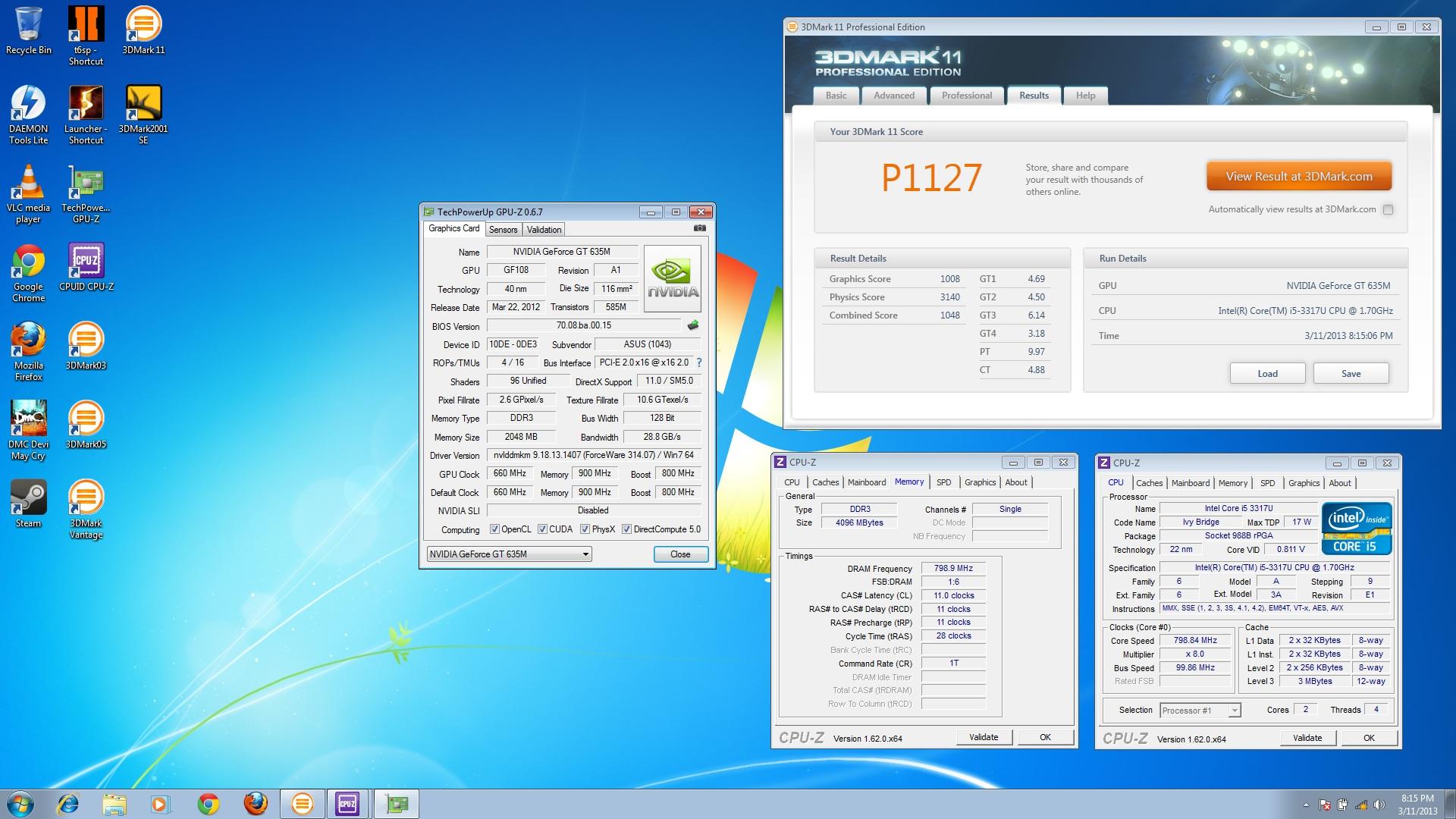Open the 3DMark Vantage desktop icon
Viewport: 1456px width, 819px height.
click(x=86, y=509)
